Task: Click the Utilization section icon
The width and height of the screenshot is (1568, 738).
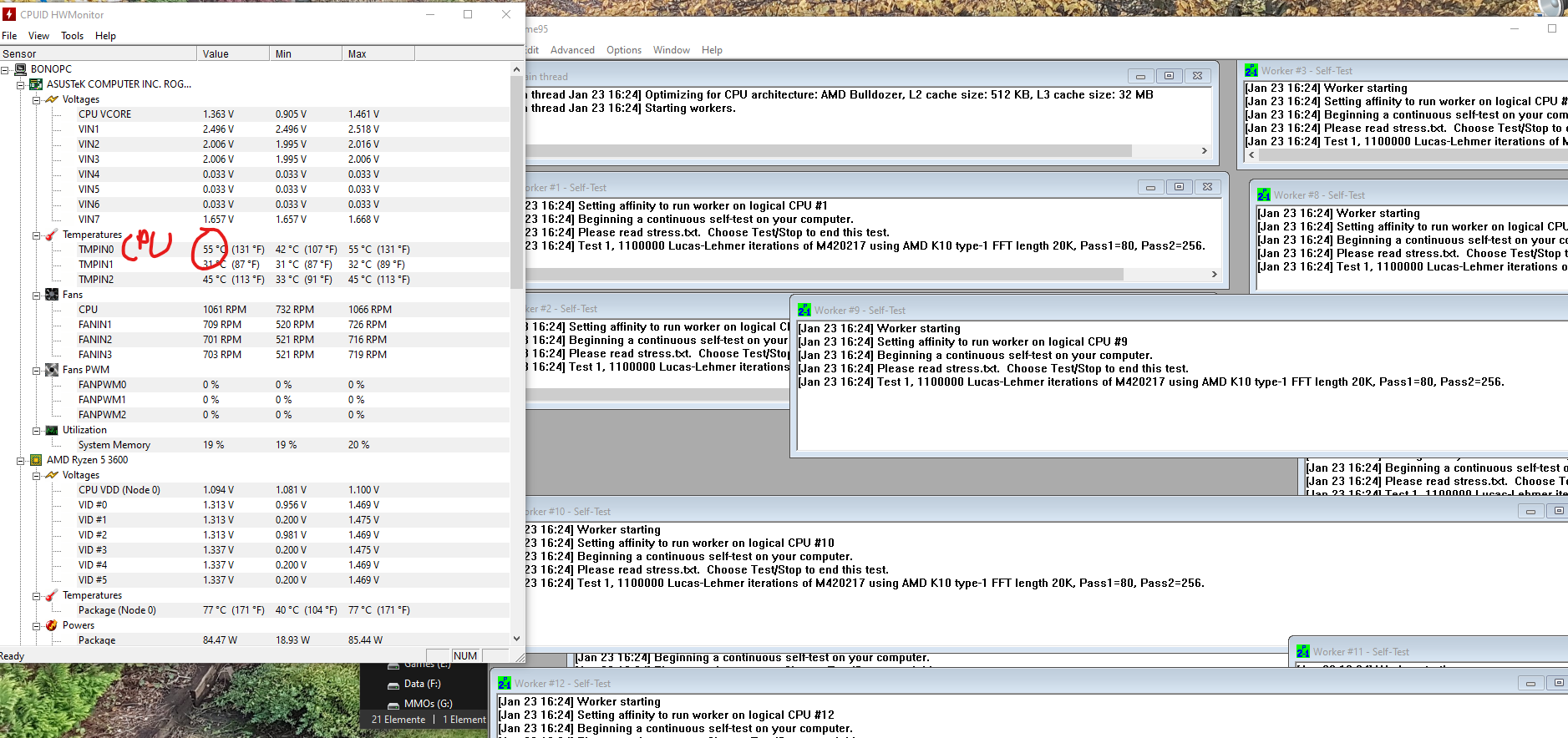Action: coord(52,430)
